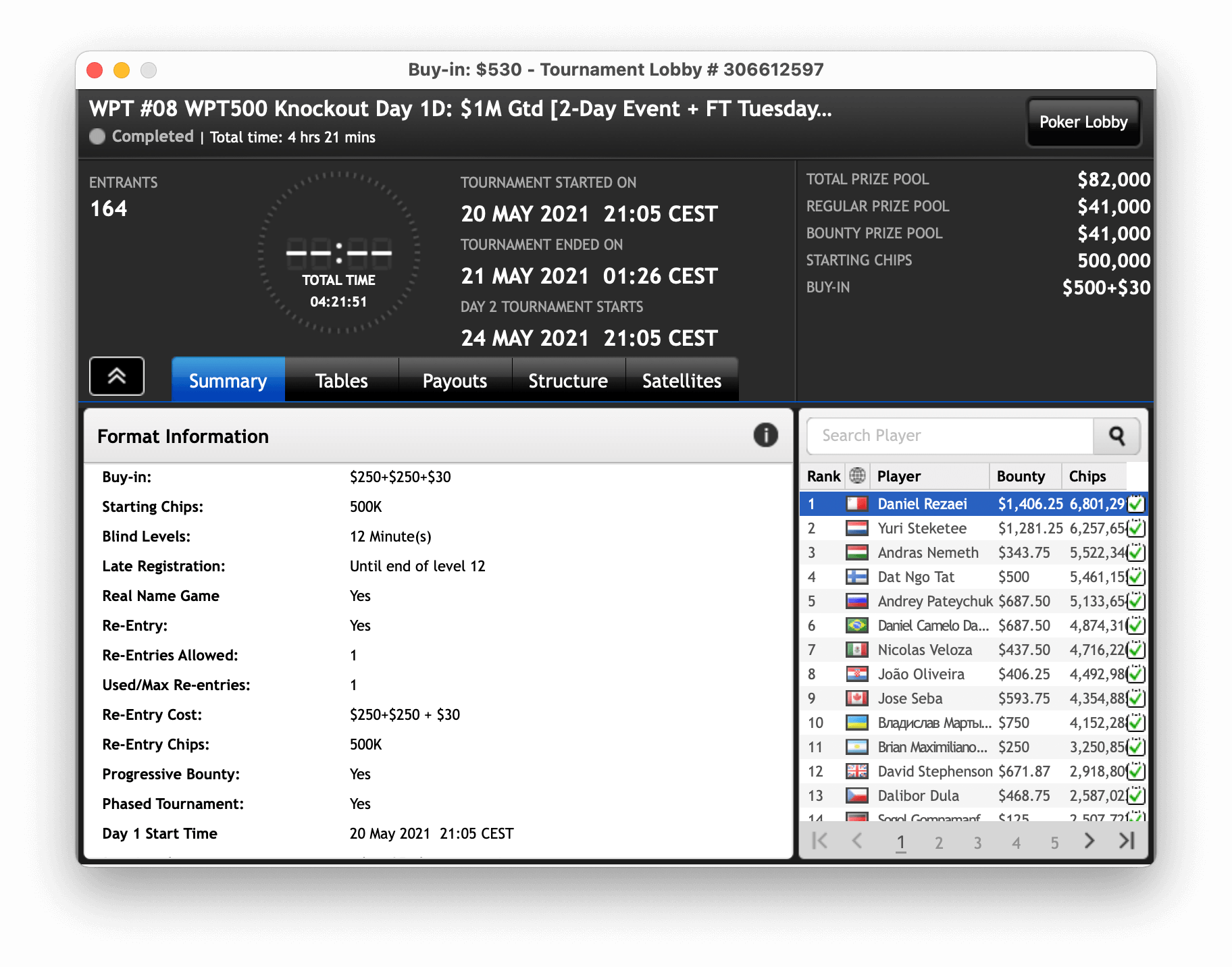Toggle the checkbox for Daniel Rezaei
Viewport: 1232px width, 967px height.
pos(1136,504)
